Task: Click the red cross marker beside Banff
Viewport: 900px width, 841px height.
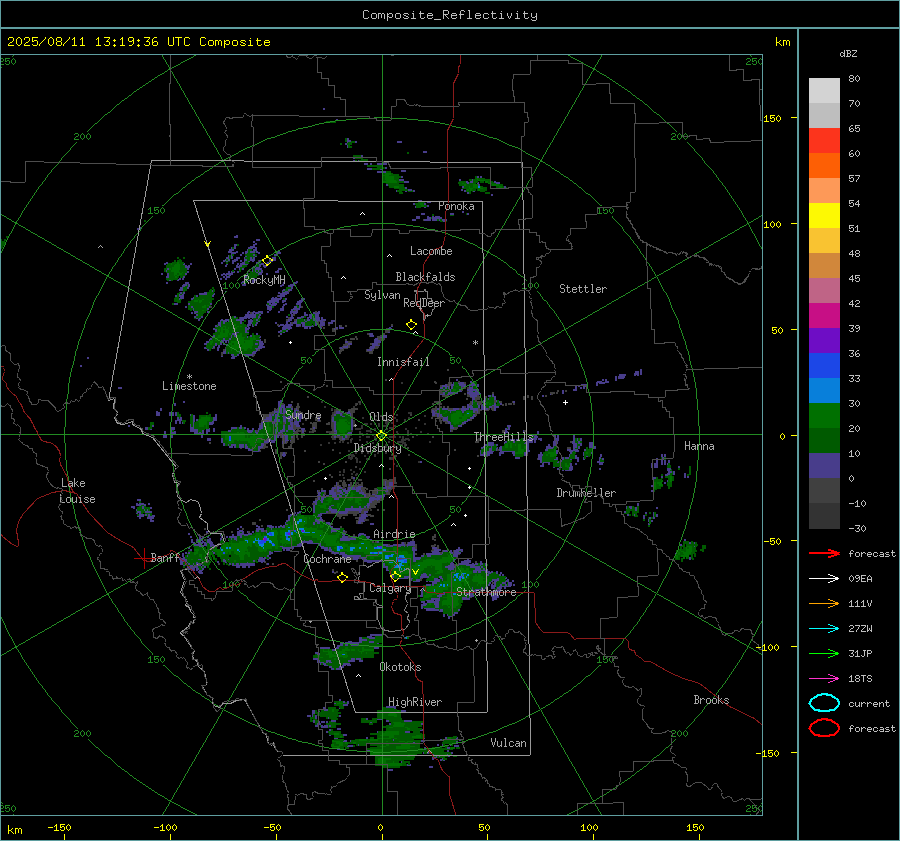Action: [143, 557]
